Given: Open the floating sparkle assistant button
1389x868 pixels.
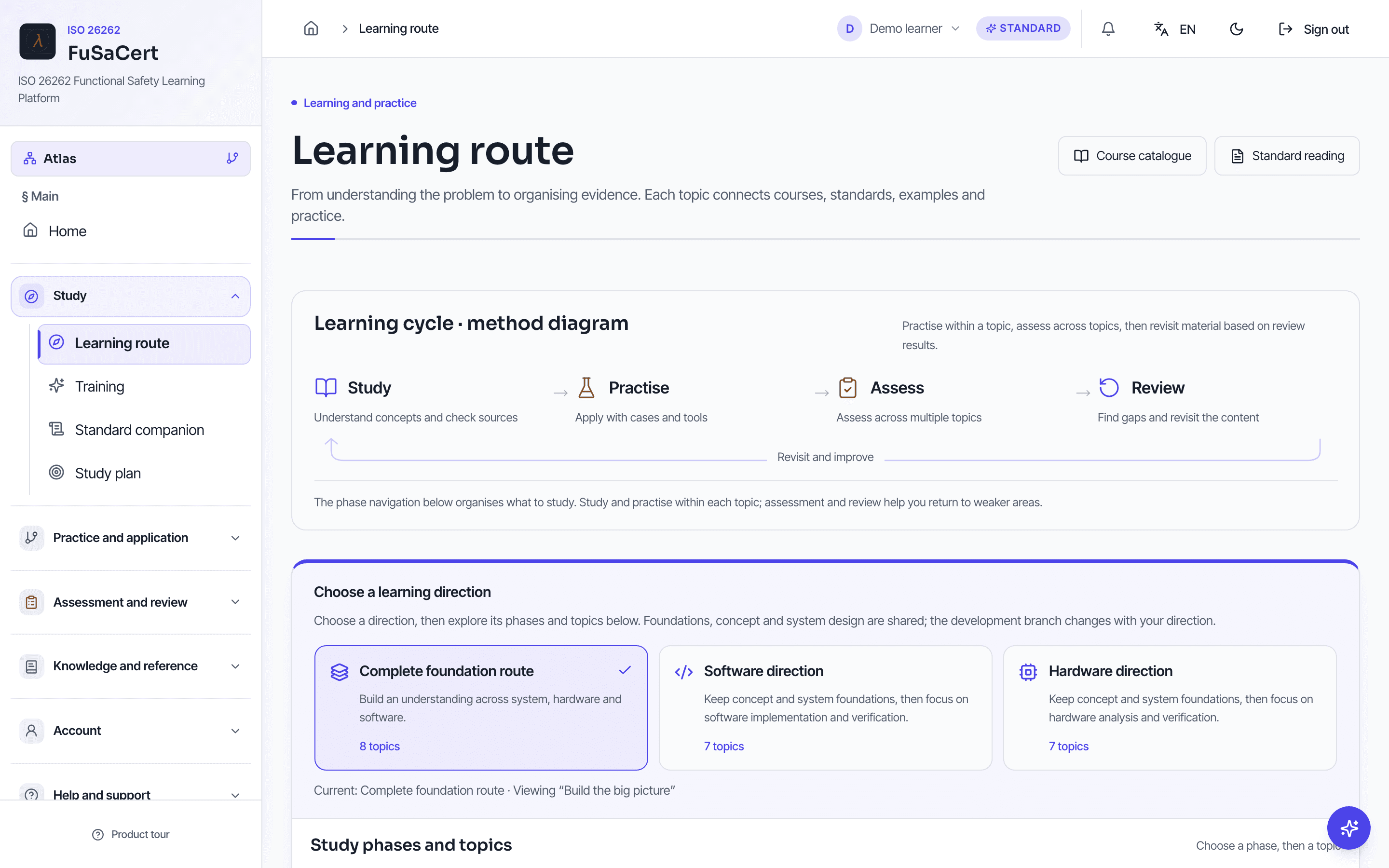Looking at the screenshot, I should (x=1348, y=827).
